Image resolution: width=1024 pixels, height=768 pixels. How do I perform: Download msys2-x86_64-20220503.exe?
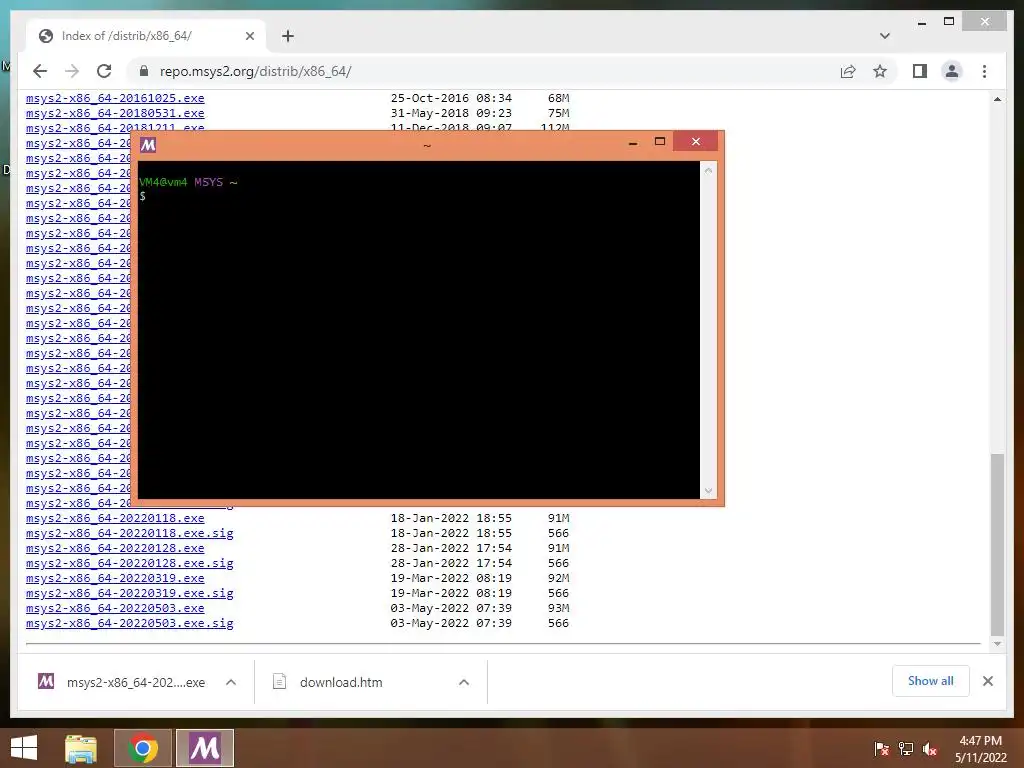coord(115,608)
